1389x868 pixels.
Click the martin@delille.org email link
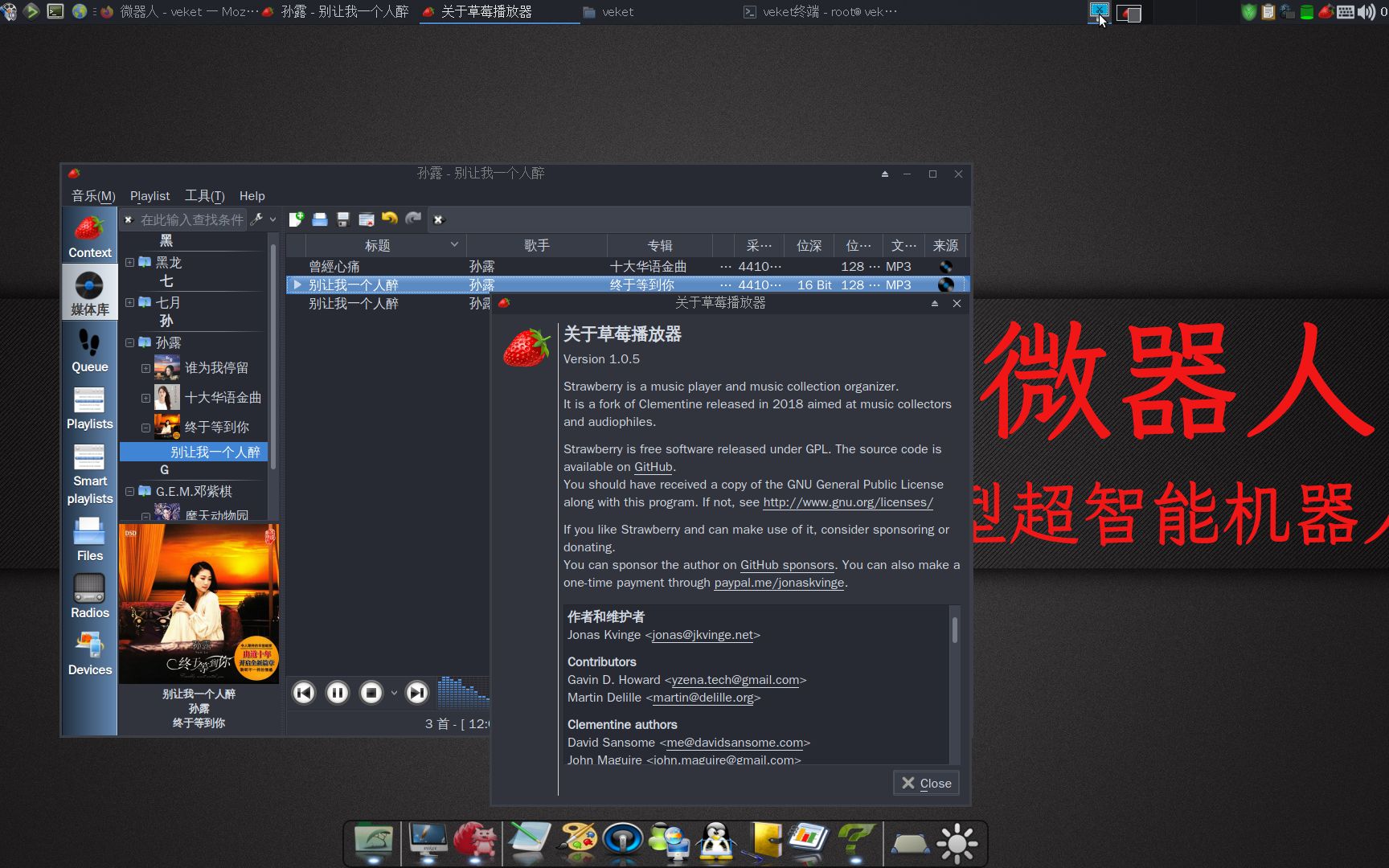[x=703, y=698]
